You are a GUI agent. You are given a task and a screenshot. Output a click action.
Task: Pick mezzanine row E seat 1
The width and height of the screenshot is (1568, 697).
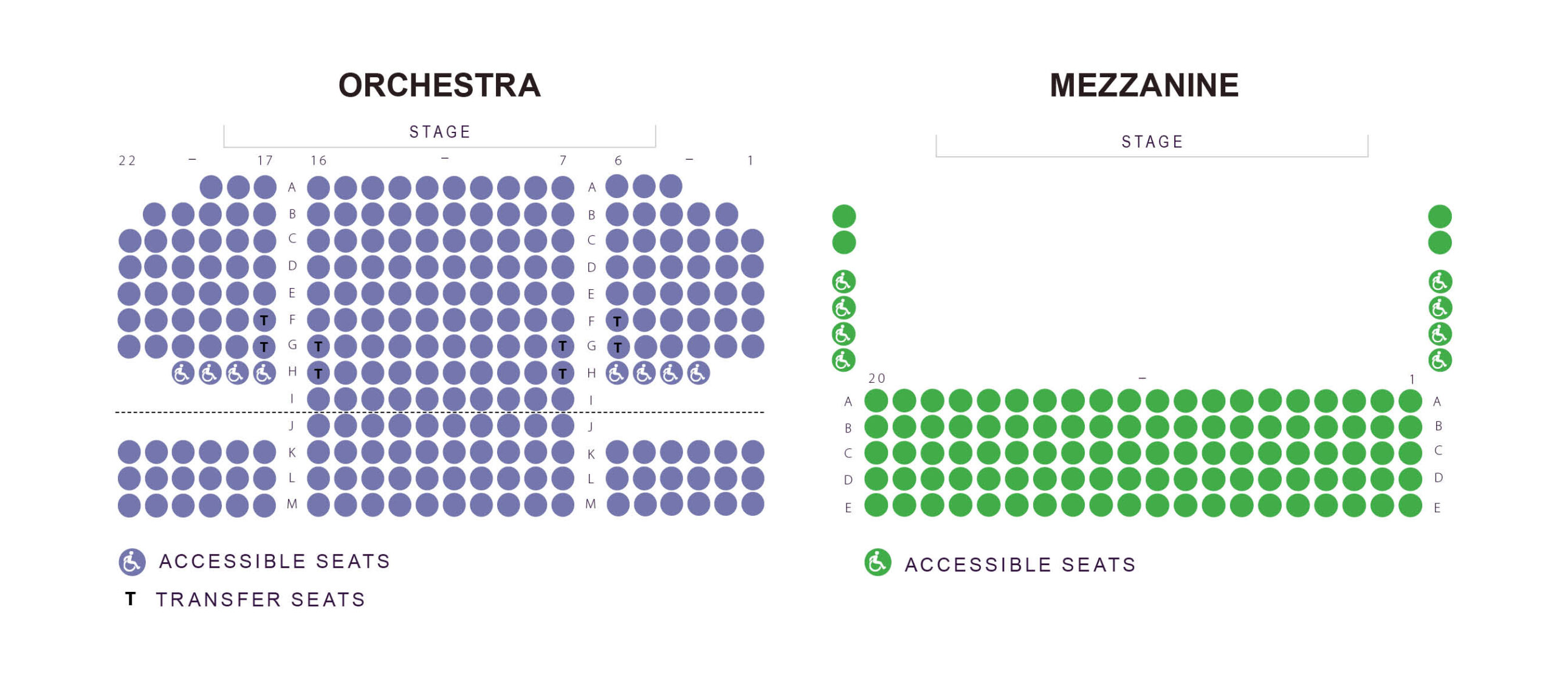(x=1411, y=506)
